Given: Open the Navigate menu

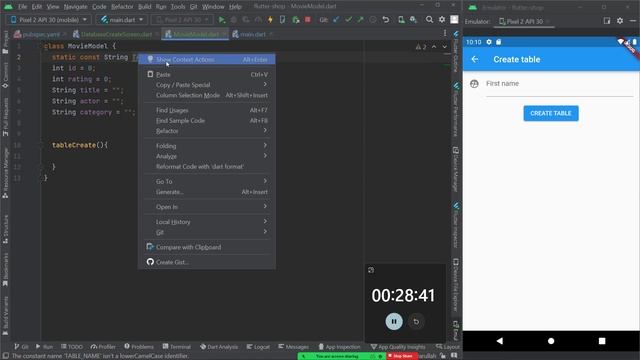Looking at the screenshot, I should [x=75, y=7].
